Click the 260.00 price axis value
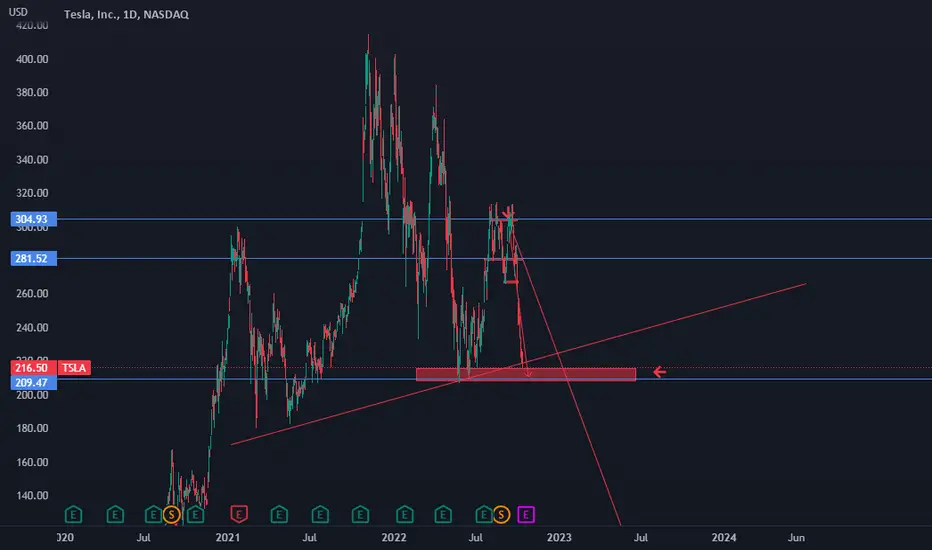This screenshot has height=550, width=932. (32, 293)
